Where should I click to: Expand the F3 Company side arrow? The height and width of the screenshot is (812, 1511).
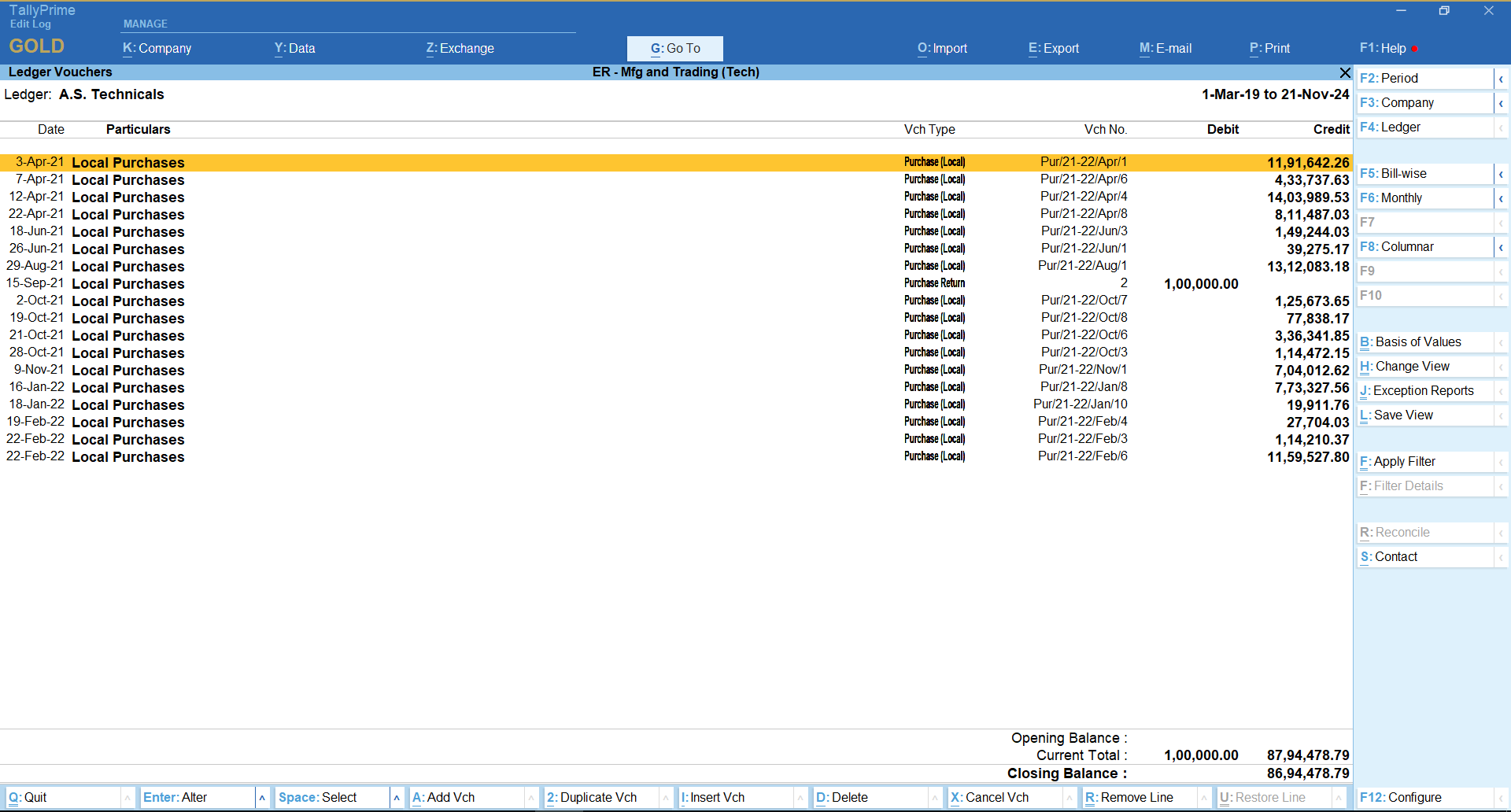[1501, 103]
